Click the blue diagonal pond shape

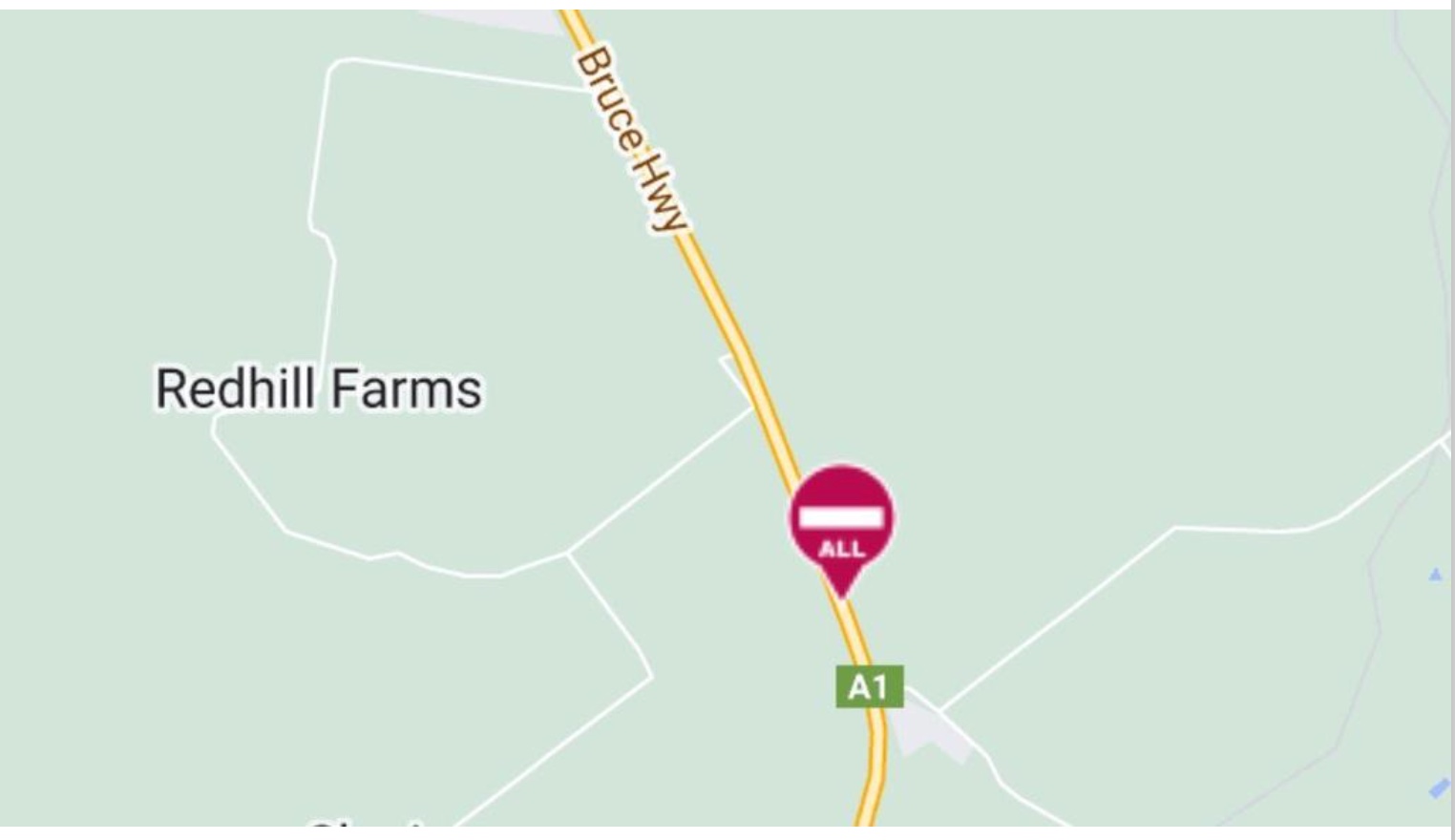(1440, 788)
